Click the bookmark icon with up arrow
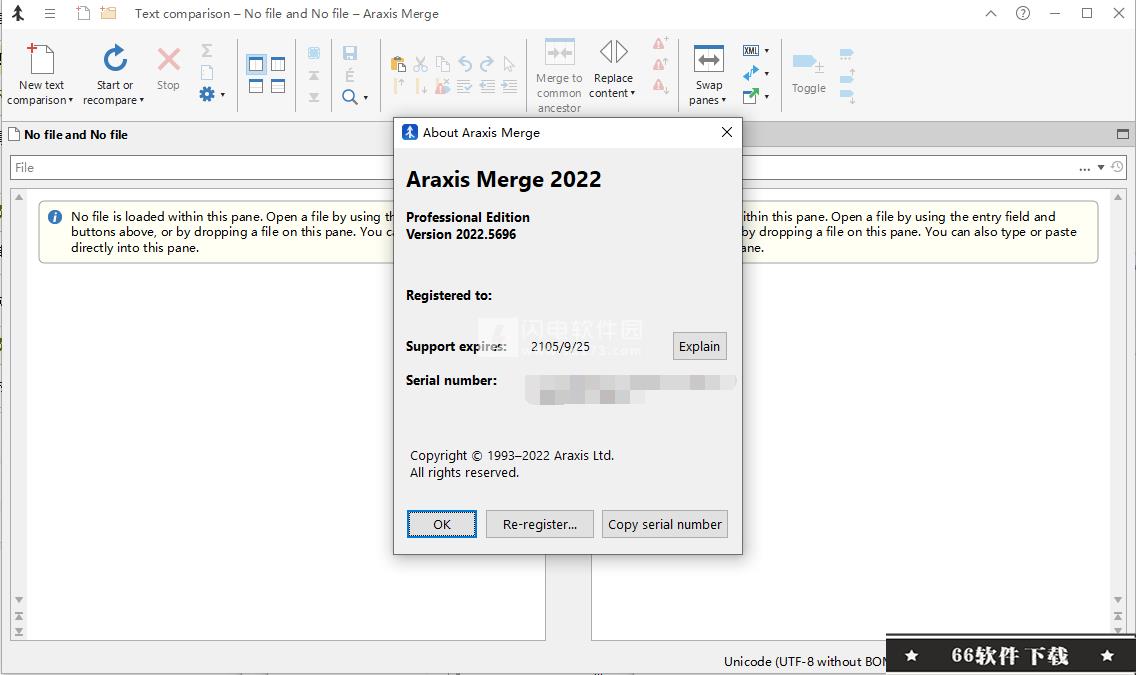This screenshot has height=675, width=1136. pyautogui.click(x=847, y=76)
